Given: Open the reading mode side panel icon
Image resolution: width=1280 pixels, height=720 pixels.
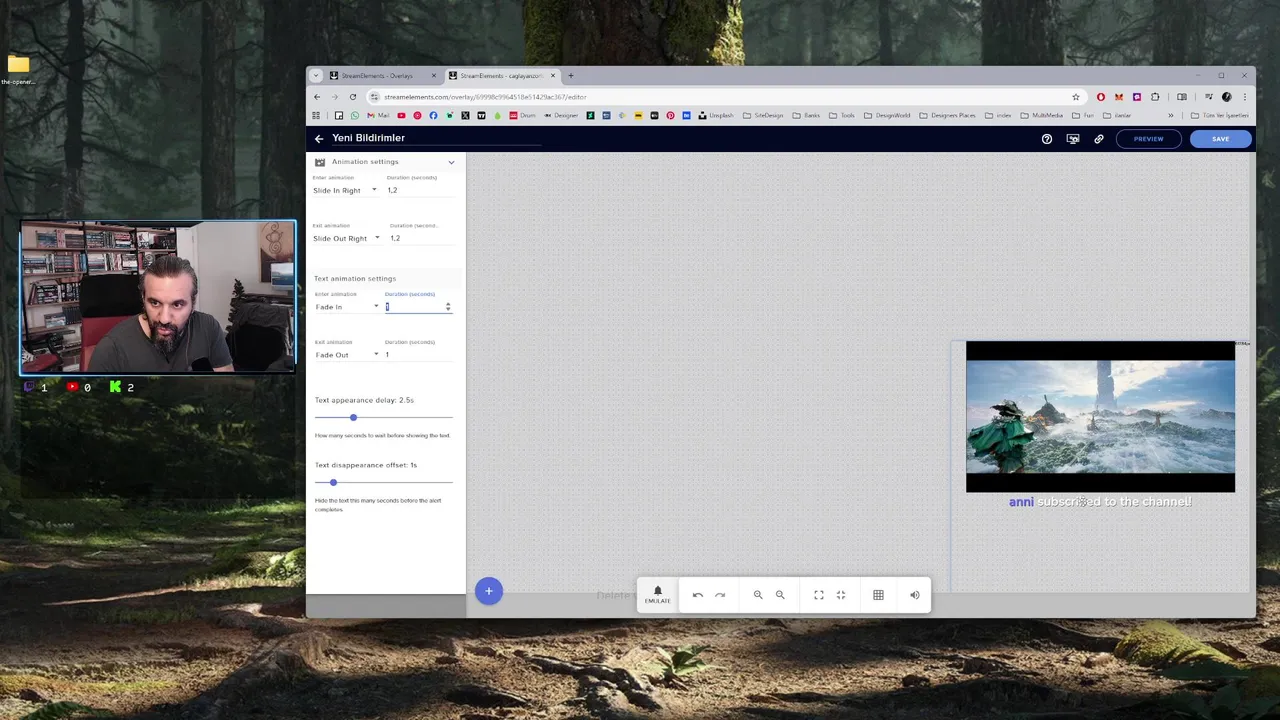Looking at the screenshot, I should tap(1182, 97).
